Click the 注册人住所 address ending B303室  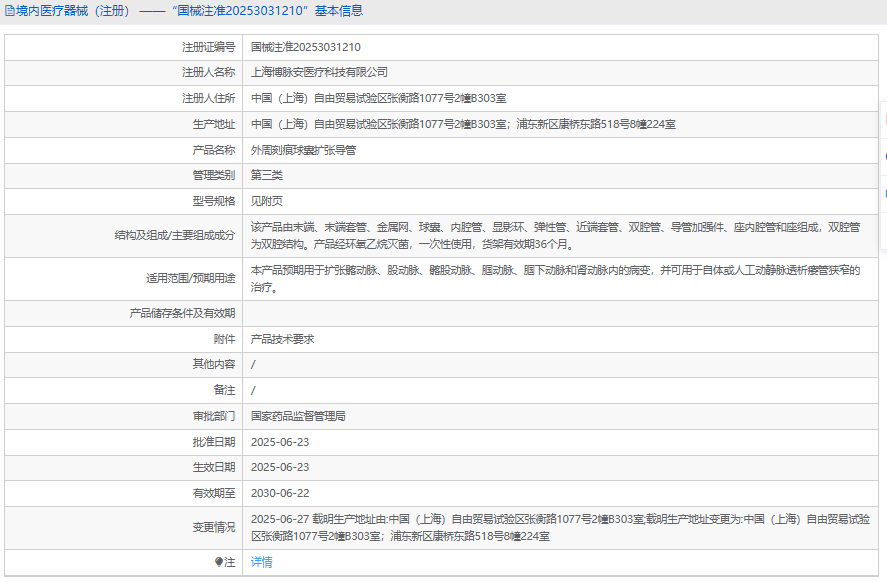[378, 98]
